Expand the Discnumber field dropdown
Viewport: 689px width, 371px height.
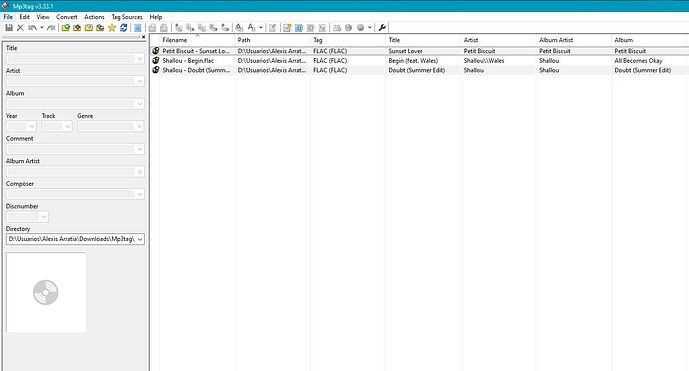point(44,217)
